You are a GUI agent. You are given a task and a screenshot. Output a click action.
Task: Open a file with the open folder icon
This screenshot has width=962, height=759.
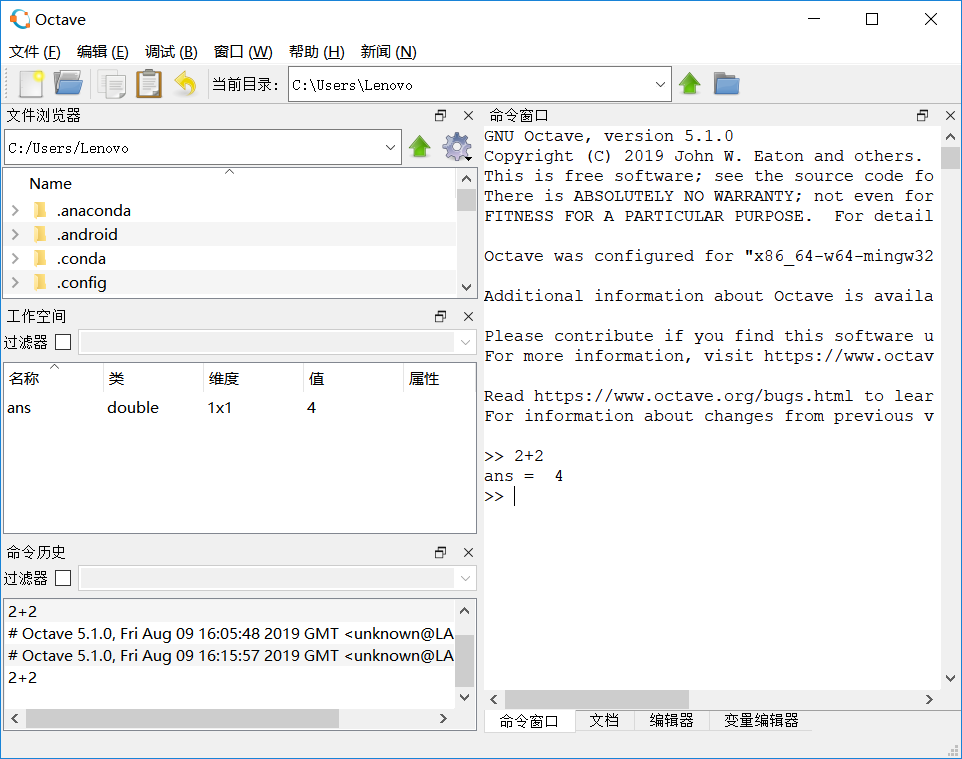pos(67,83)
